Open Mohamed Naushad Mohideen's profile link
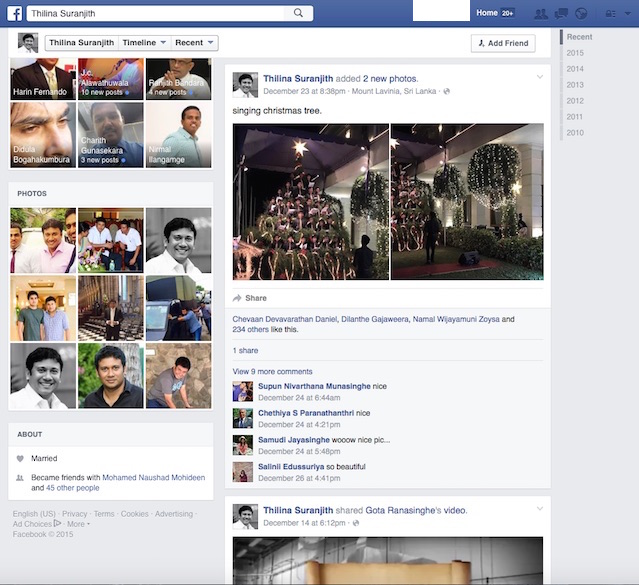Viewport: 639px width, 585px height. tap(154, 478)
